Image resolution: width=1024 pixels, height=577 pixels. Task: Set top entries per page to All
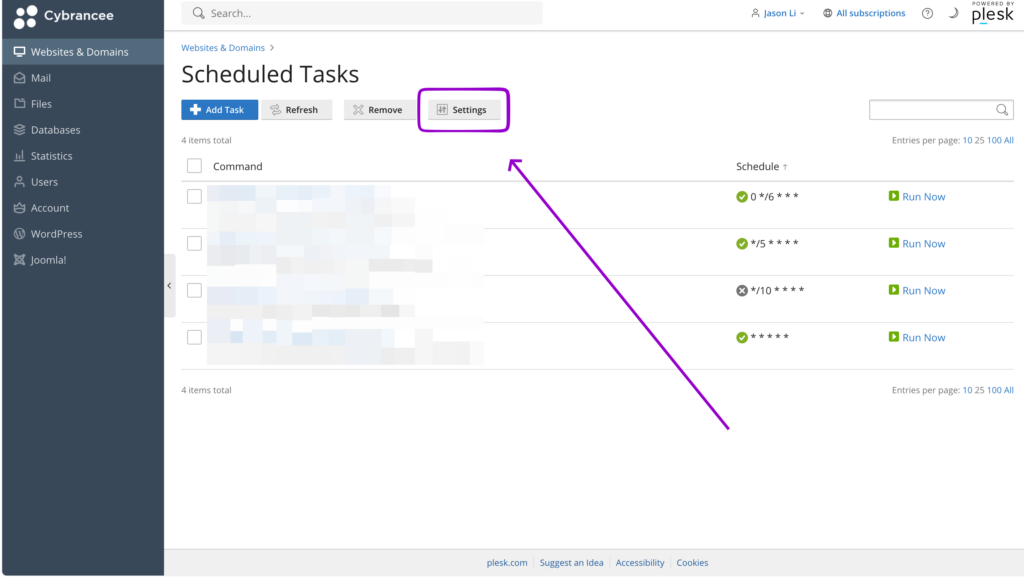pos(1009,140)
